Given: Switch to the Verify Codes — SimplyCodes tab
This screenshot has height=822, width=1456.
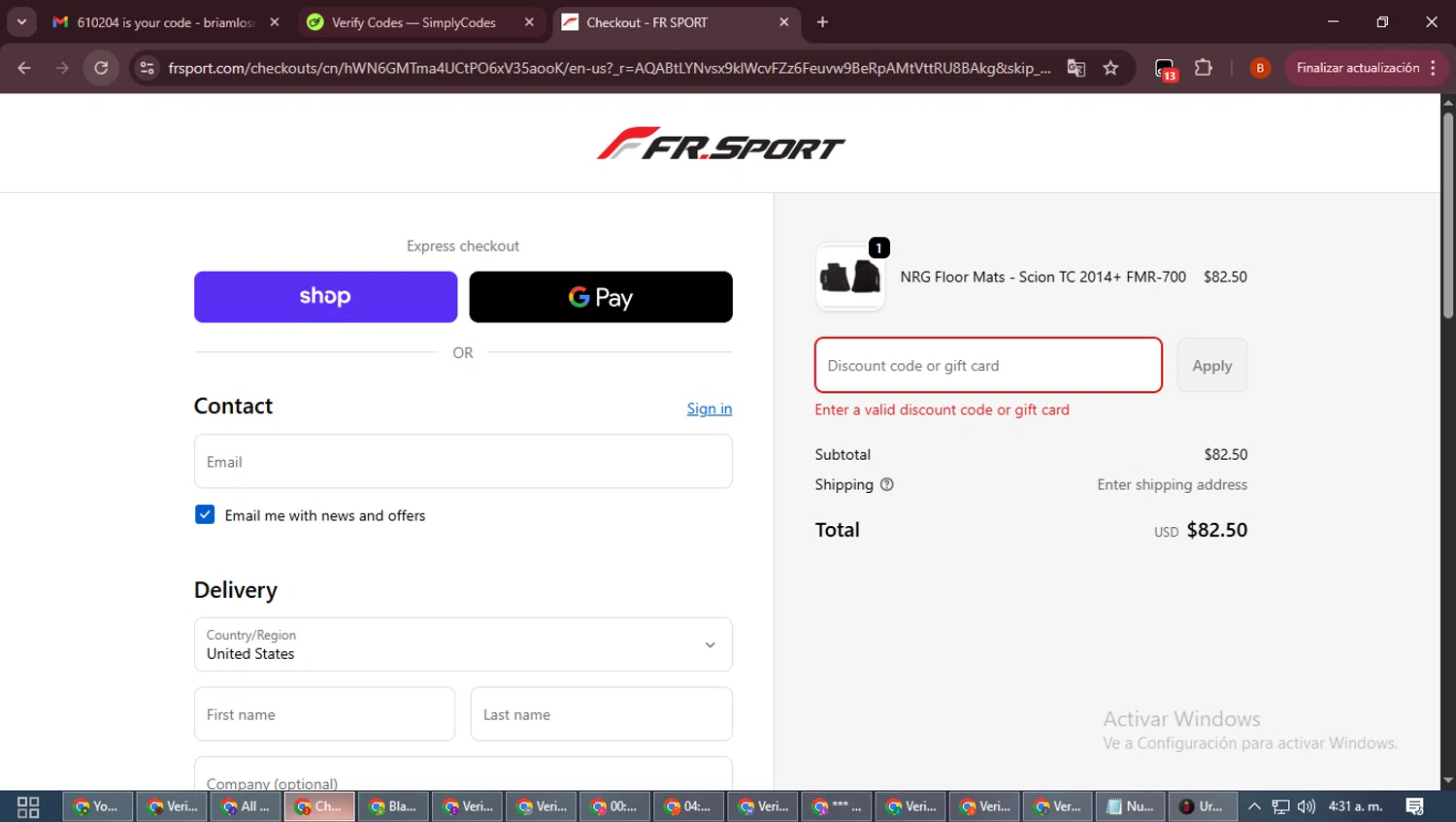Looking at the screenshot, I should coord(414,22).
